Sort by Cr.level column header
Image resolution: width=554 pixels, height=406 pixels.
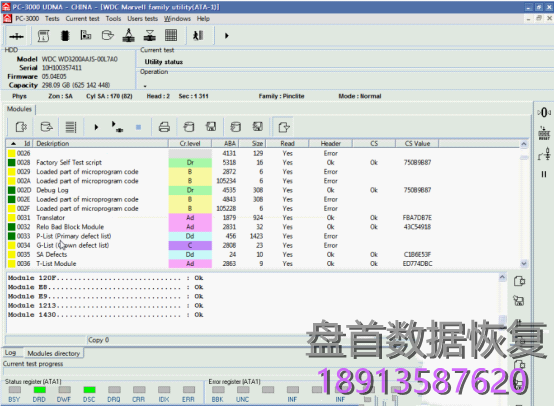[190, 143]
